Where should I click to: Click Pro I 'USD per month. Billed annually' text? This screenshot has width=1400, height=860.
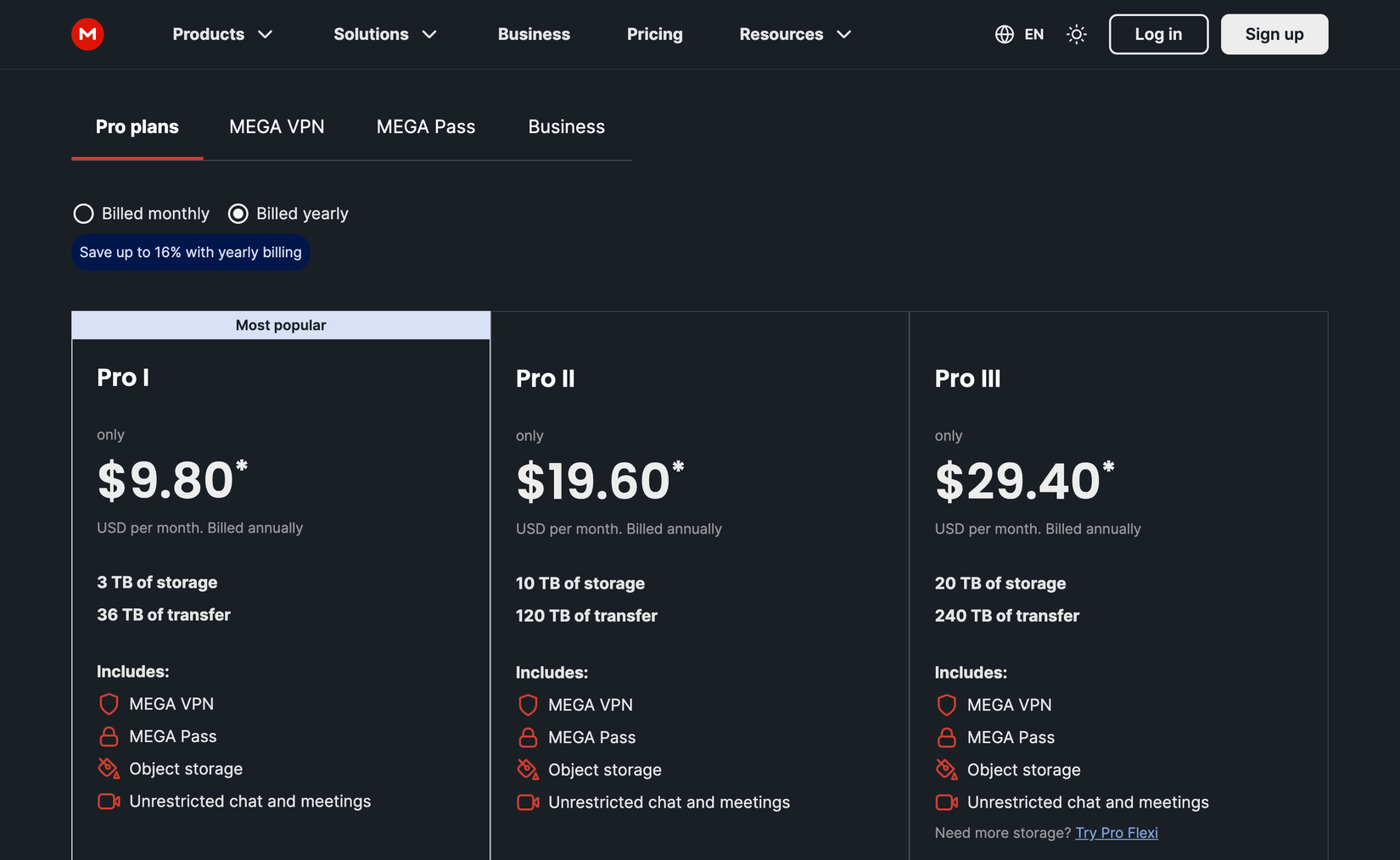pos(199,528)
